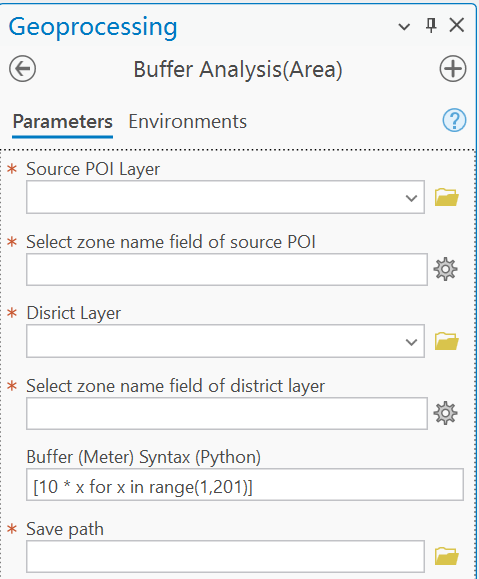Viewport: 479px width, 579px height.
Task: Close the Geoprocessing pane
Action: (457, 25)
